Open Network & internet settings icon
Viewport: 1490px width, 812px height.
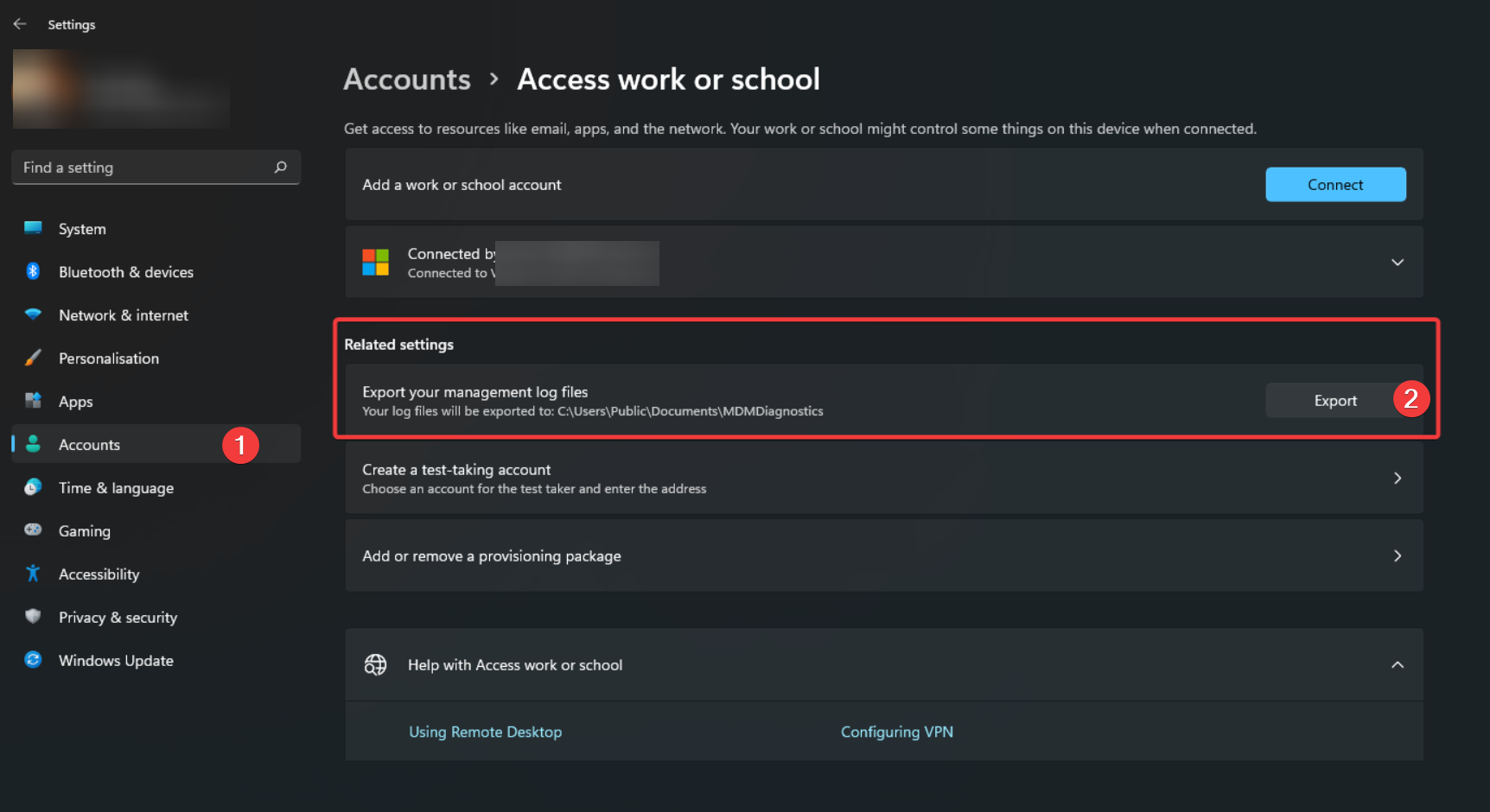pyautogui.click(x=32, y=314)
